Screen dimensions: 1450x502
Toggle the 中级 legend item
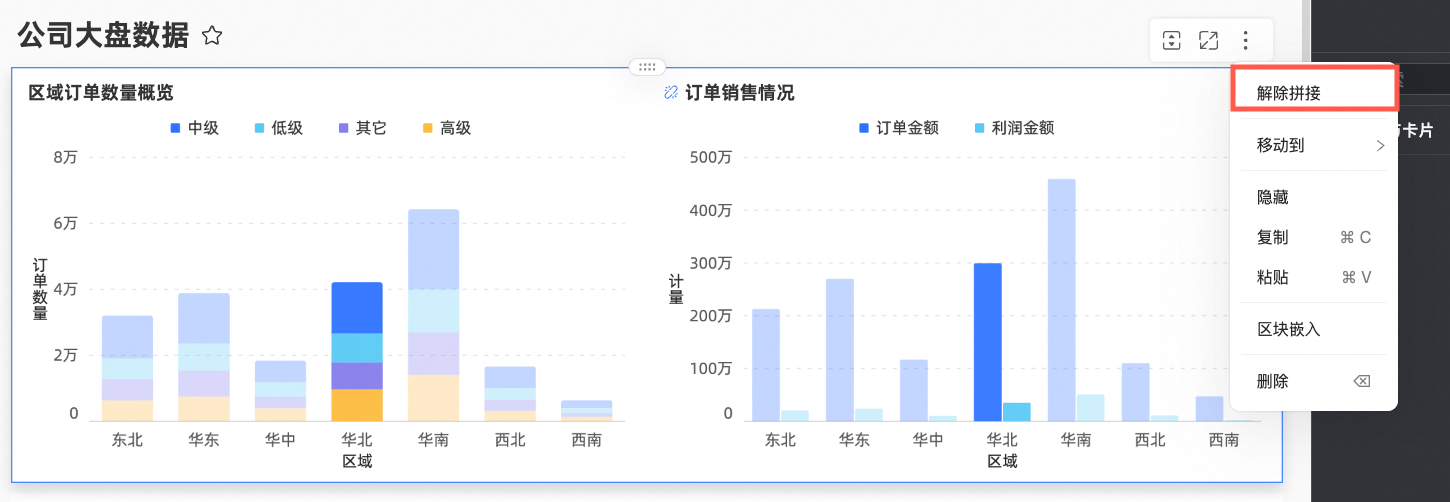point(194,128)
